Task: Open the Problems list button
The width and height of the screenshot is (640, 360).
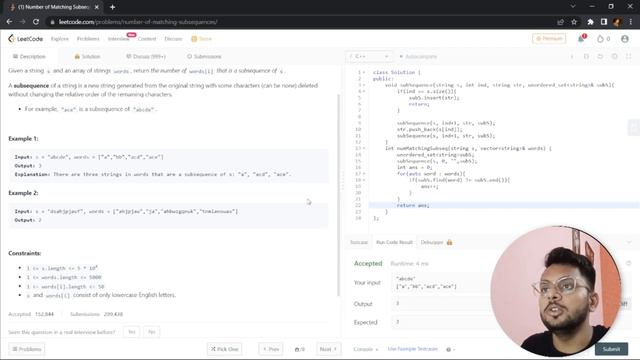Action: pos(27,349)
